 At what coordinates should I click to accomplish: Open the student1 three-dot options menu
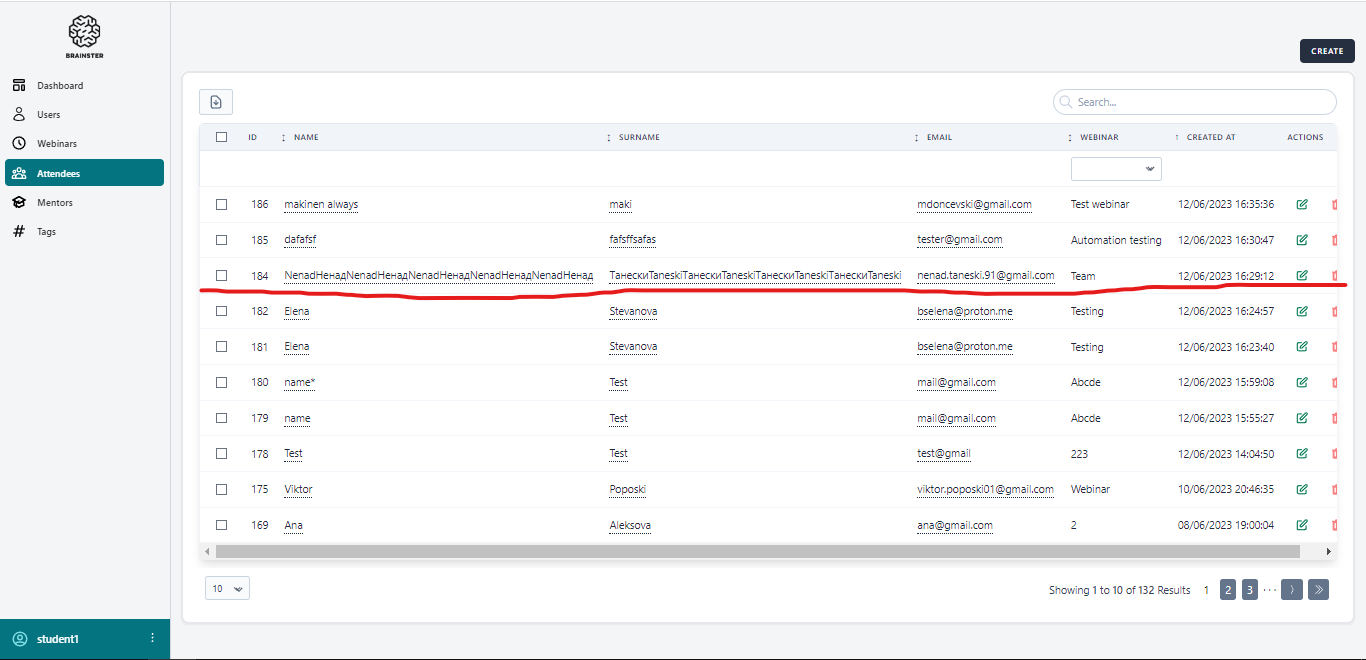(152, 638)
